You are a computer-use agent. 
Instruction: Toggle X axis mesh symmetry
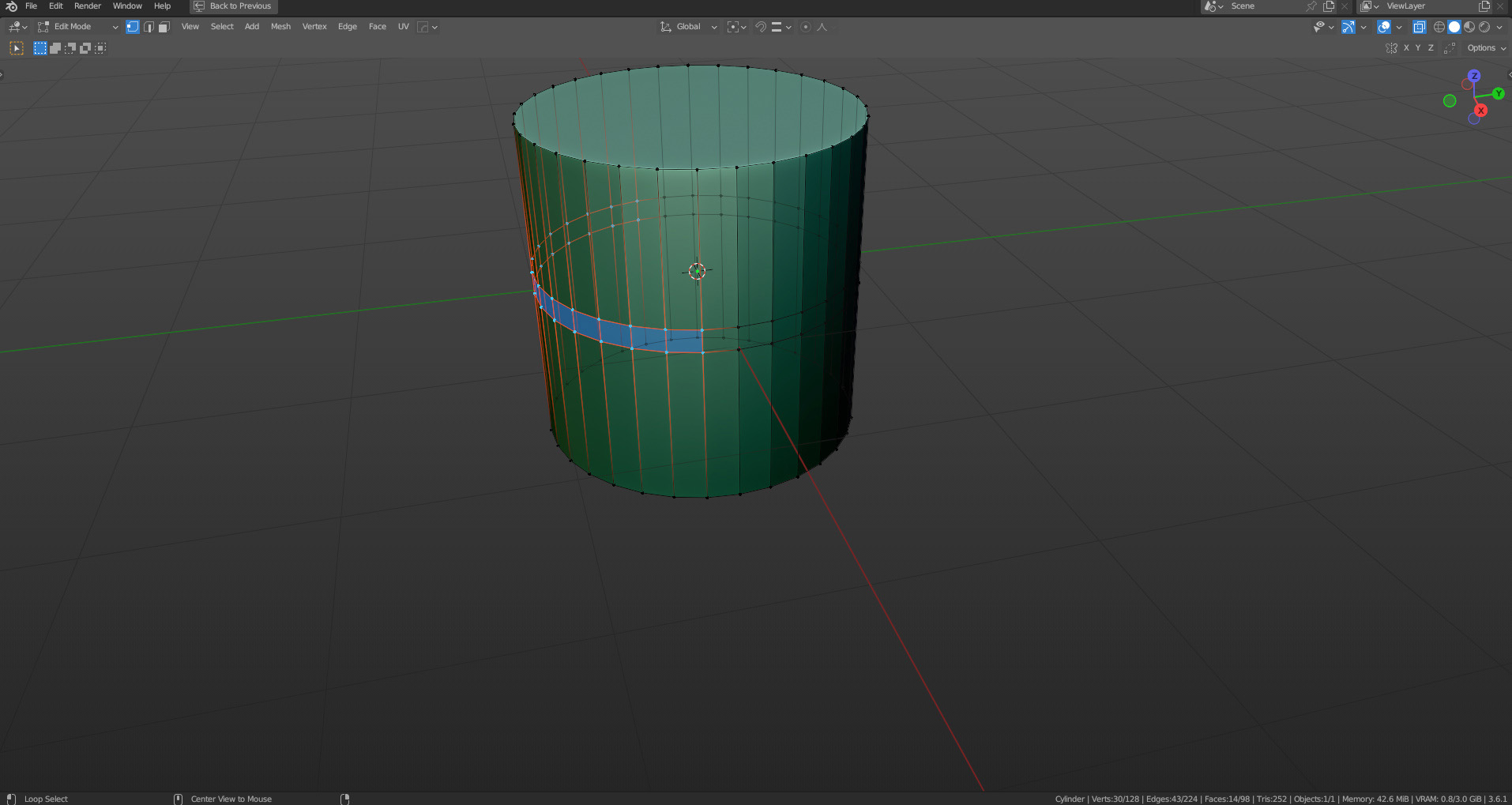click(1406, 48)
